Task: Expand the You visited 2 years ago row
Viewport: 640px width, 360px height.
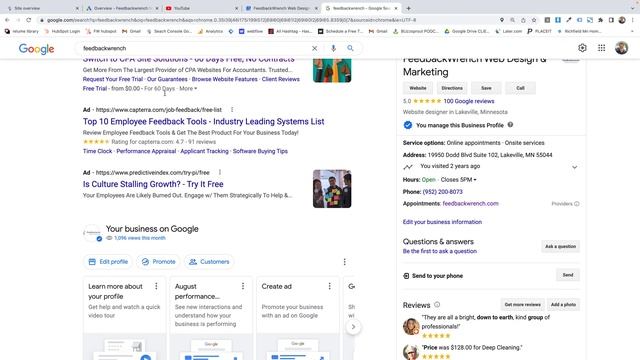Action: pyautogui.click(x=574, y=167)
